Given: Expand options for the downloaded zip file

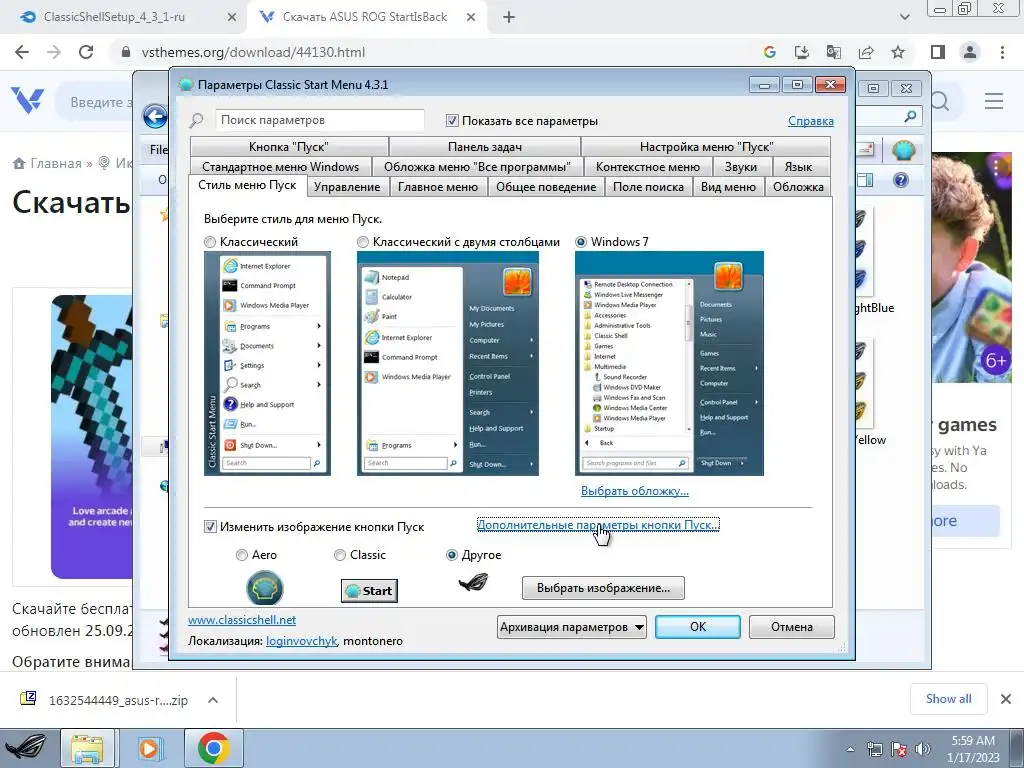Looking at the screenshot, I should click(213, 700).
